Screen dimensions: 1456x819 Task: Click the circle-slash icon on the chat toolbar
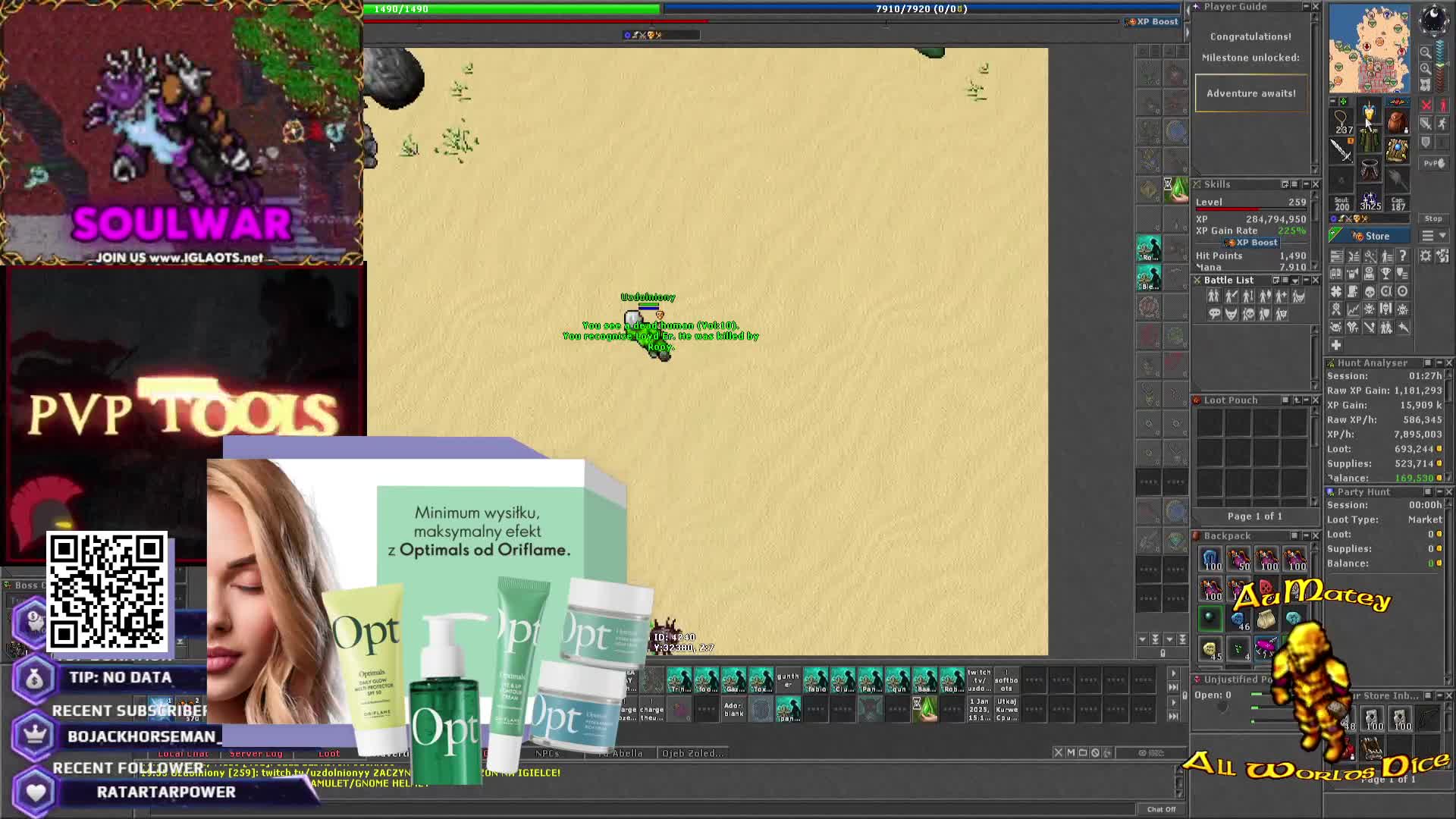tap(1095, 753)
